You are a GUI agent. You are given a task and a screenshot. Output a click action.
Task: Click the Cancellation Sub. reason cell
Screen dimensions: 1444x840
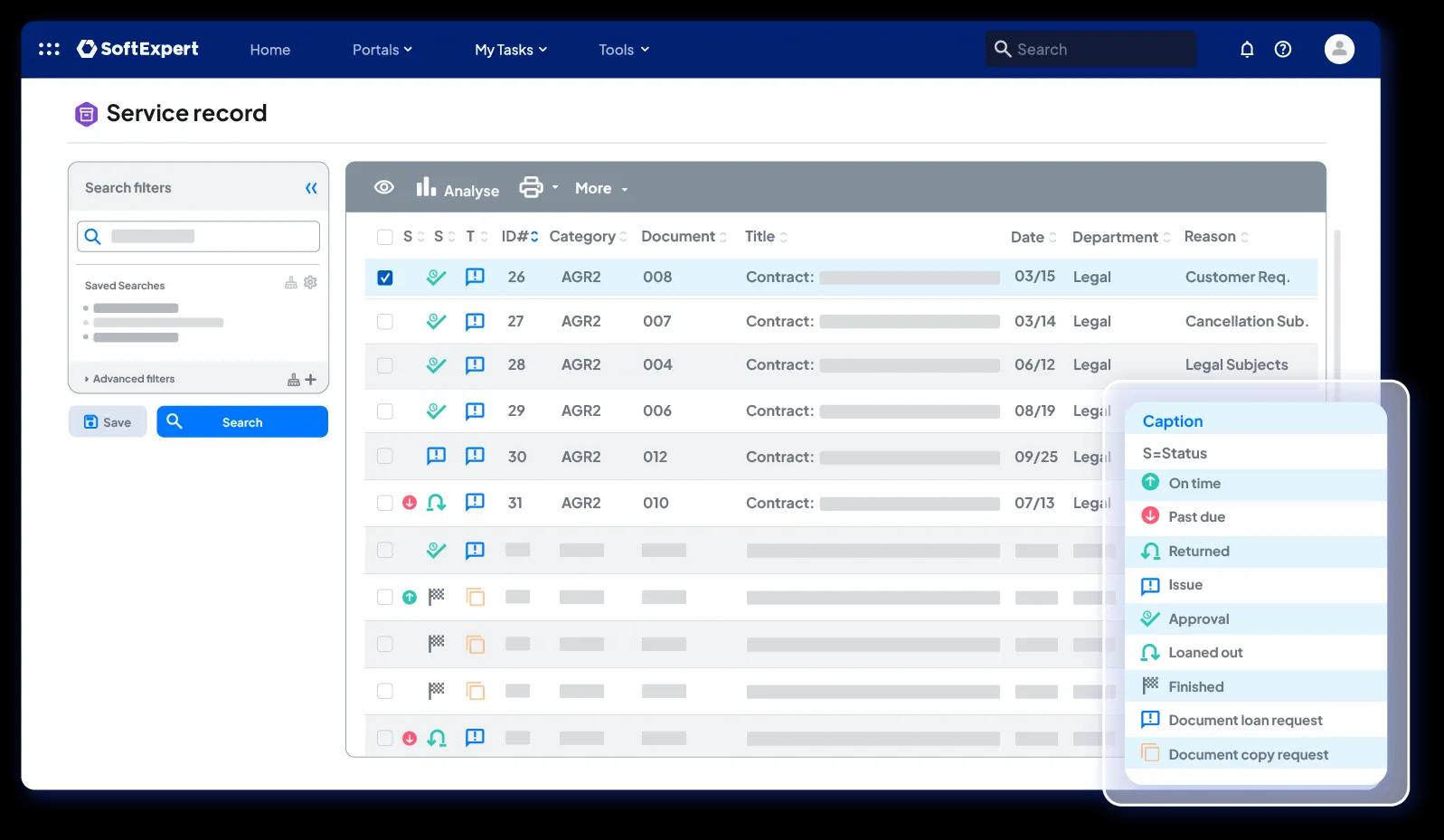pos(1247,321)
